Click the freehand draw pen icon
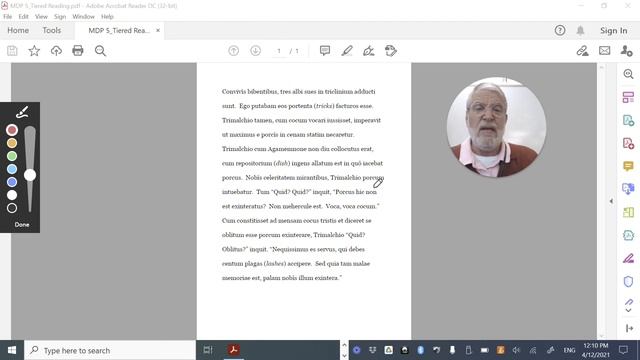Viewport: 640px width, 360px height. pyautogui.click(x=22, y=112)
